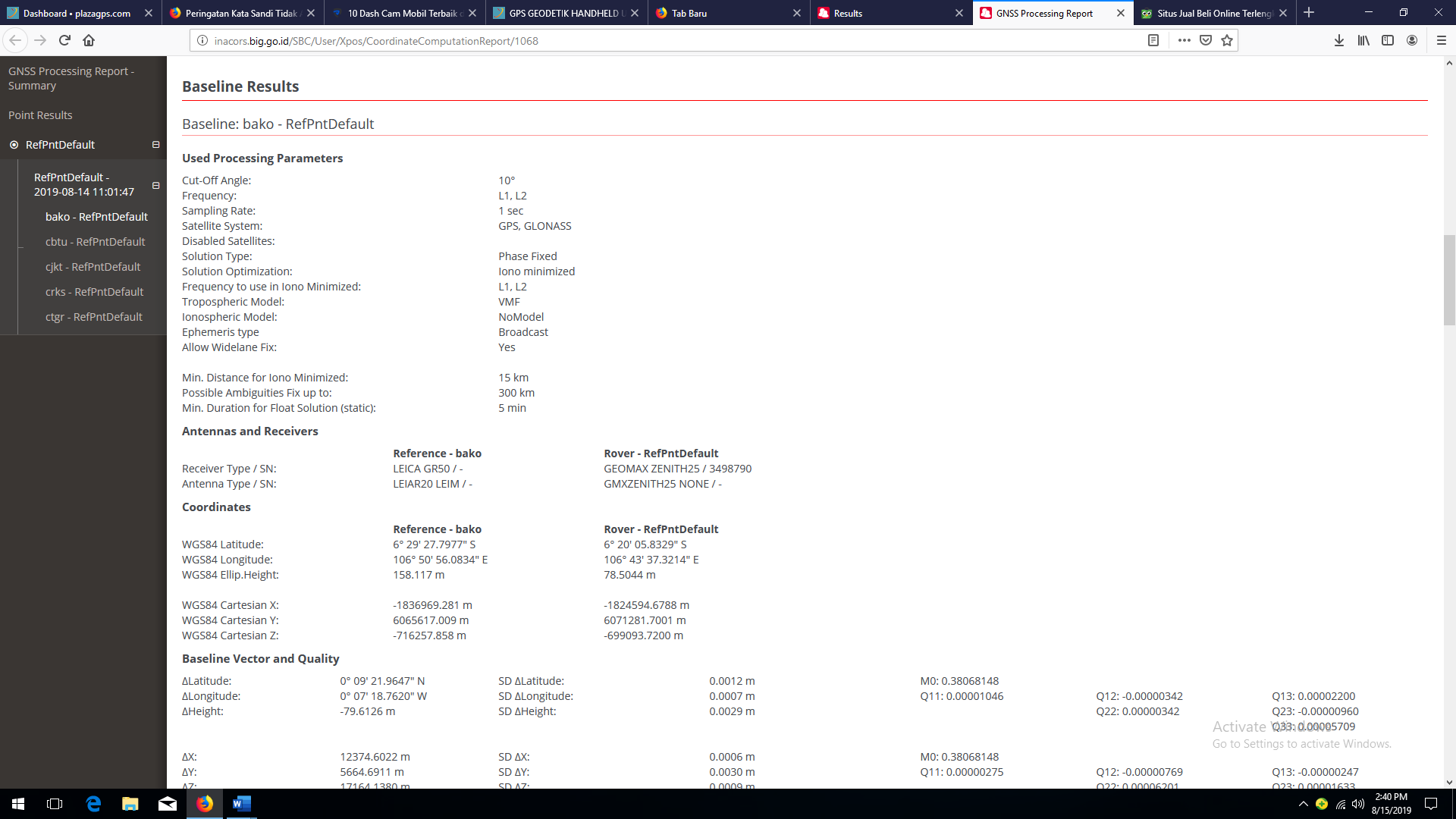Click the browser reload icon
Screen dimensions: 1456x819
click(64, 40)
